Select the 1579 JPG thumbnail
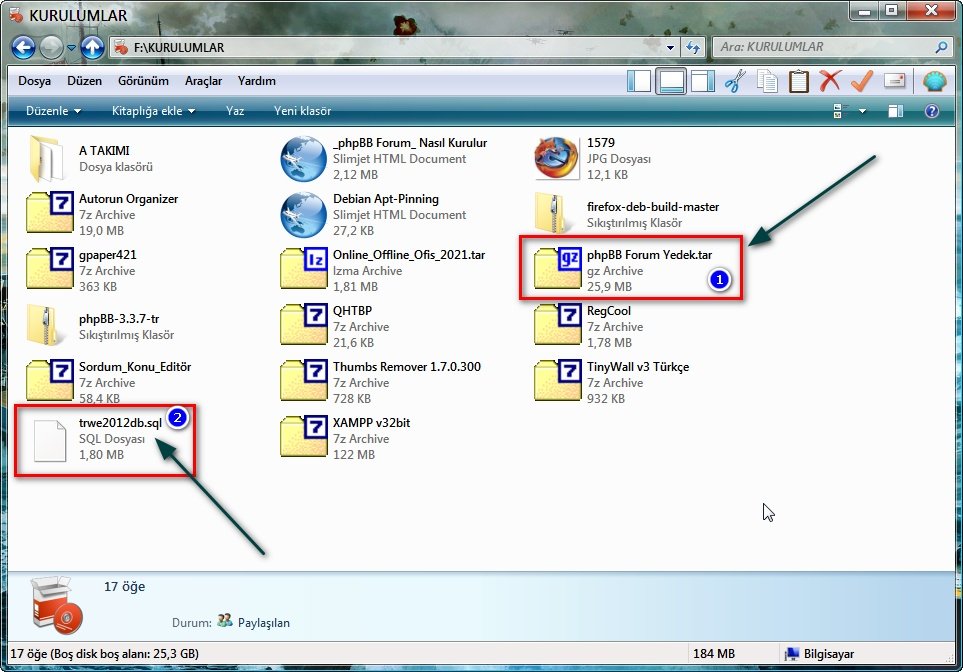The width and height of the screenshot is (963, 672). click(x=556, y=158)
